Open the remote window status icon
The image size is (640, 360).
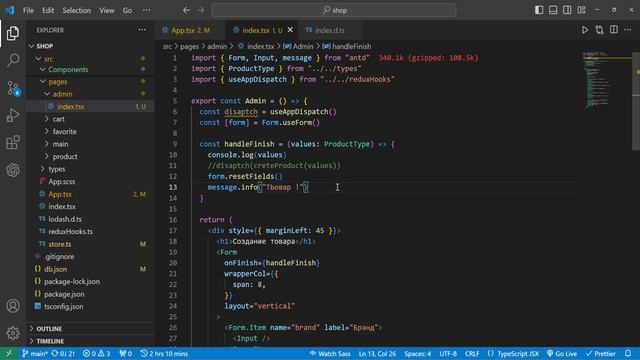pyautogui.click(x=9, y=353)
